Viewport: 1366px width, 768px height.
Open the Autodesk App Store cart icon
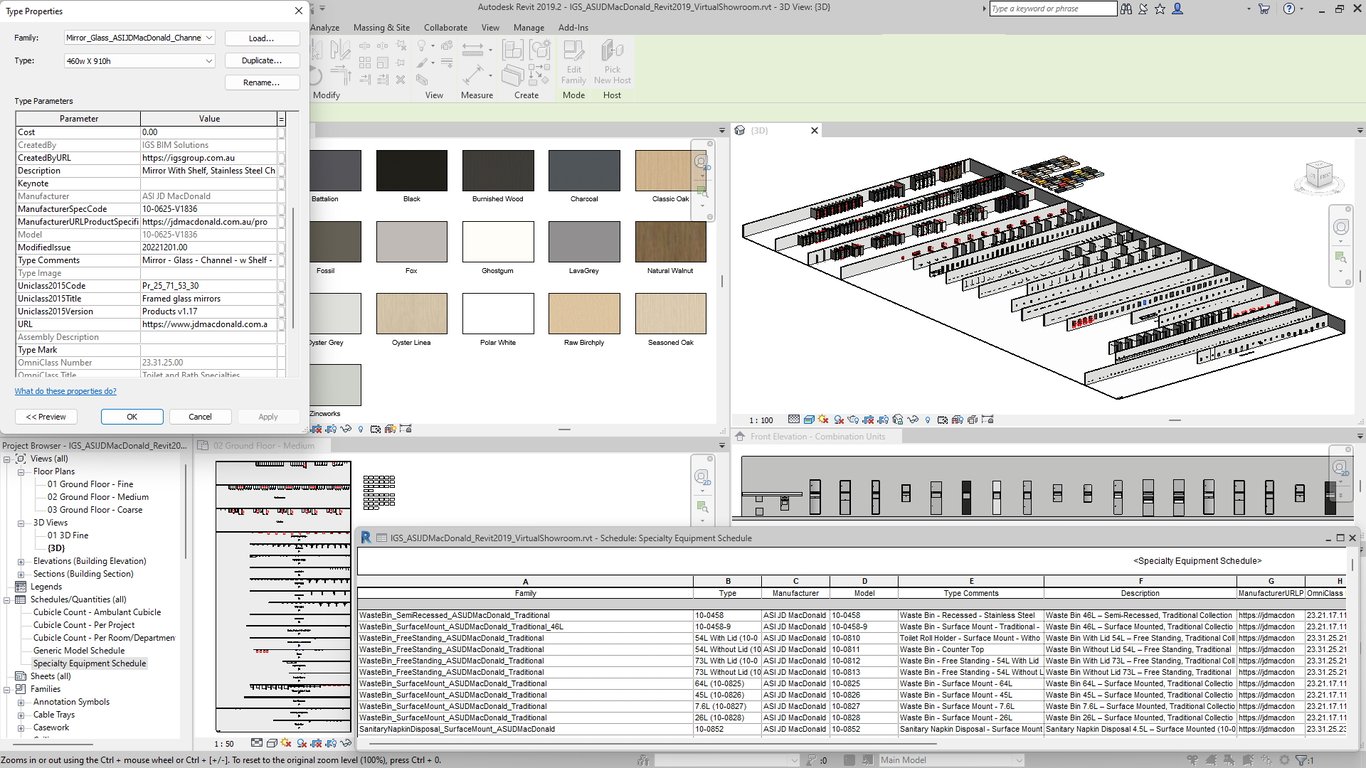pyautogui.click(x=1262, y=9)
